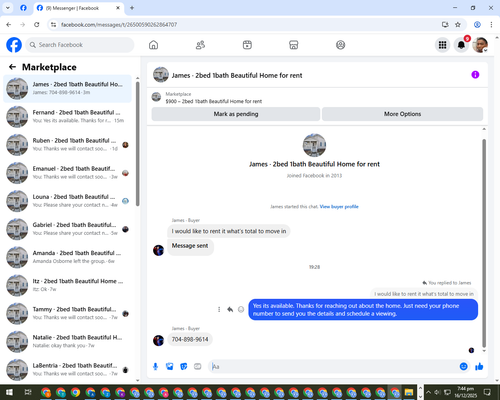The width and height of the screenshot is (500, 400).
Task: Click the react smiley beside your blue message
Action: point(241,310)
